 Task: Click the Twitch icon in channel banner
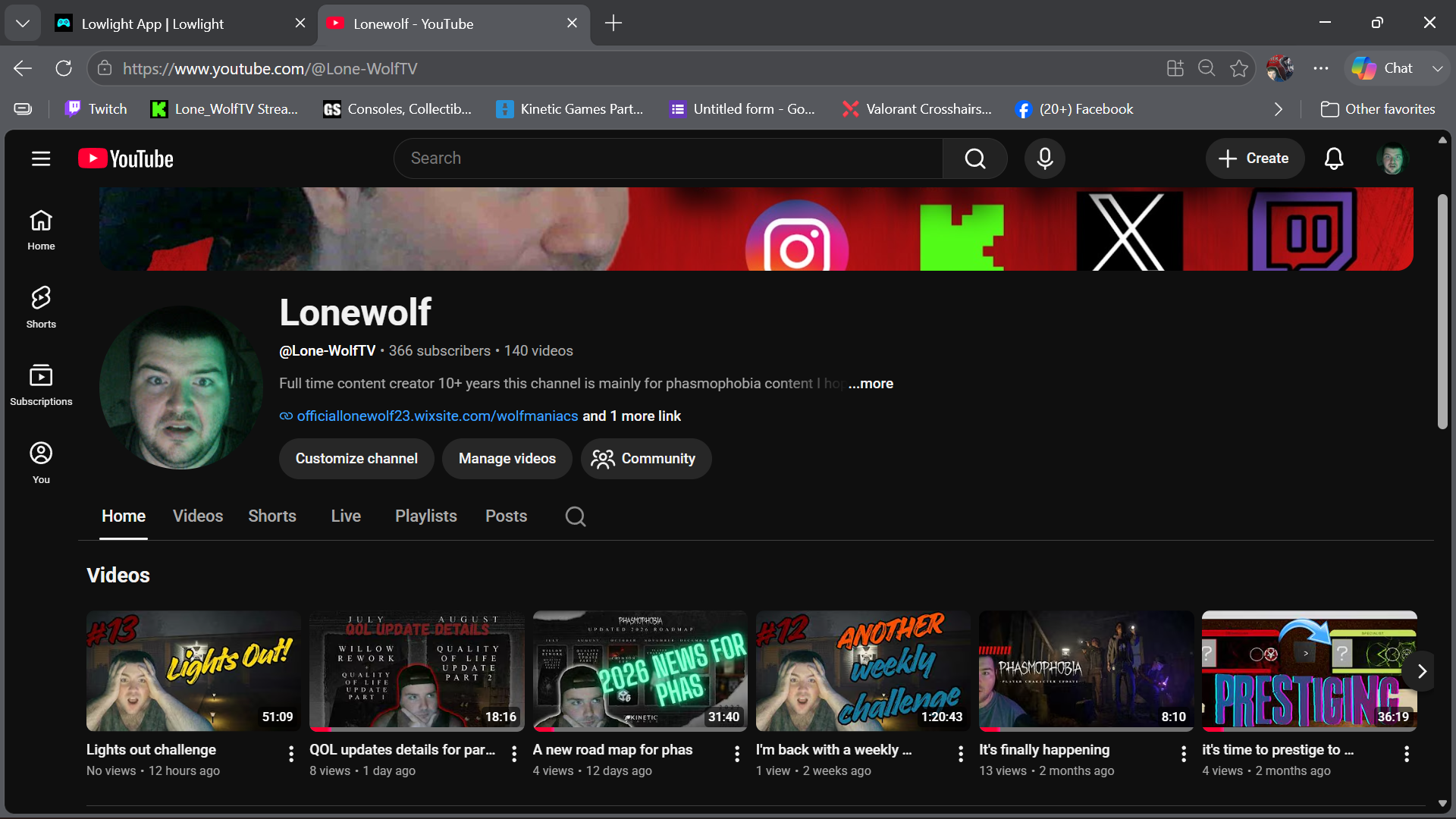tap(1303, 230)
